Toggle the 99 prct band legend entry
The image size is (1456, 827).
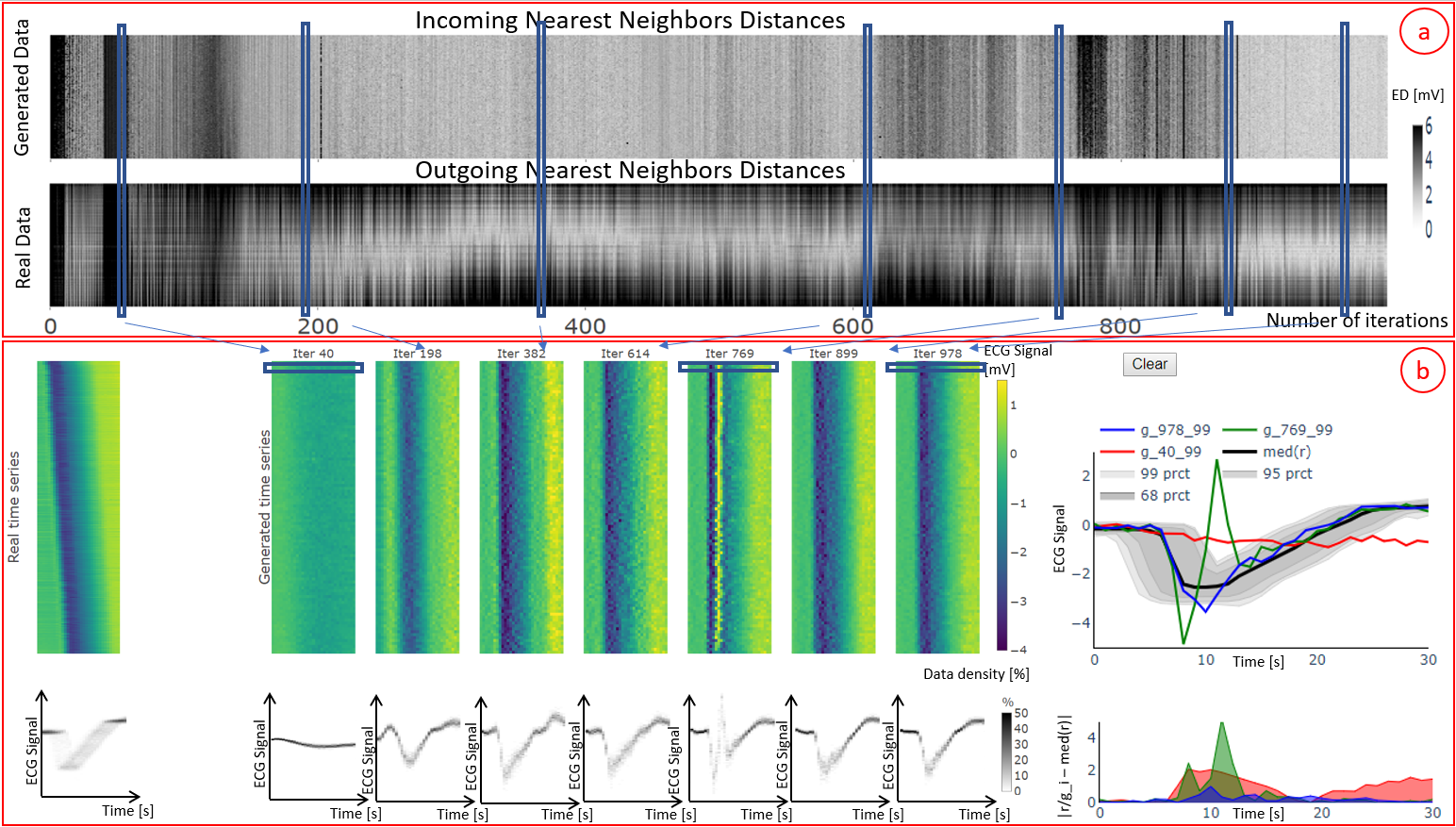[1165, 473]
